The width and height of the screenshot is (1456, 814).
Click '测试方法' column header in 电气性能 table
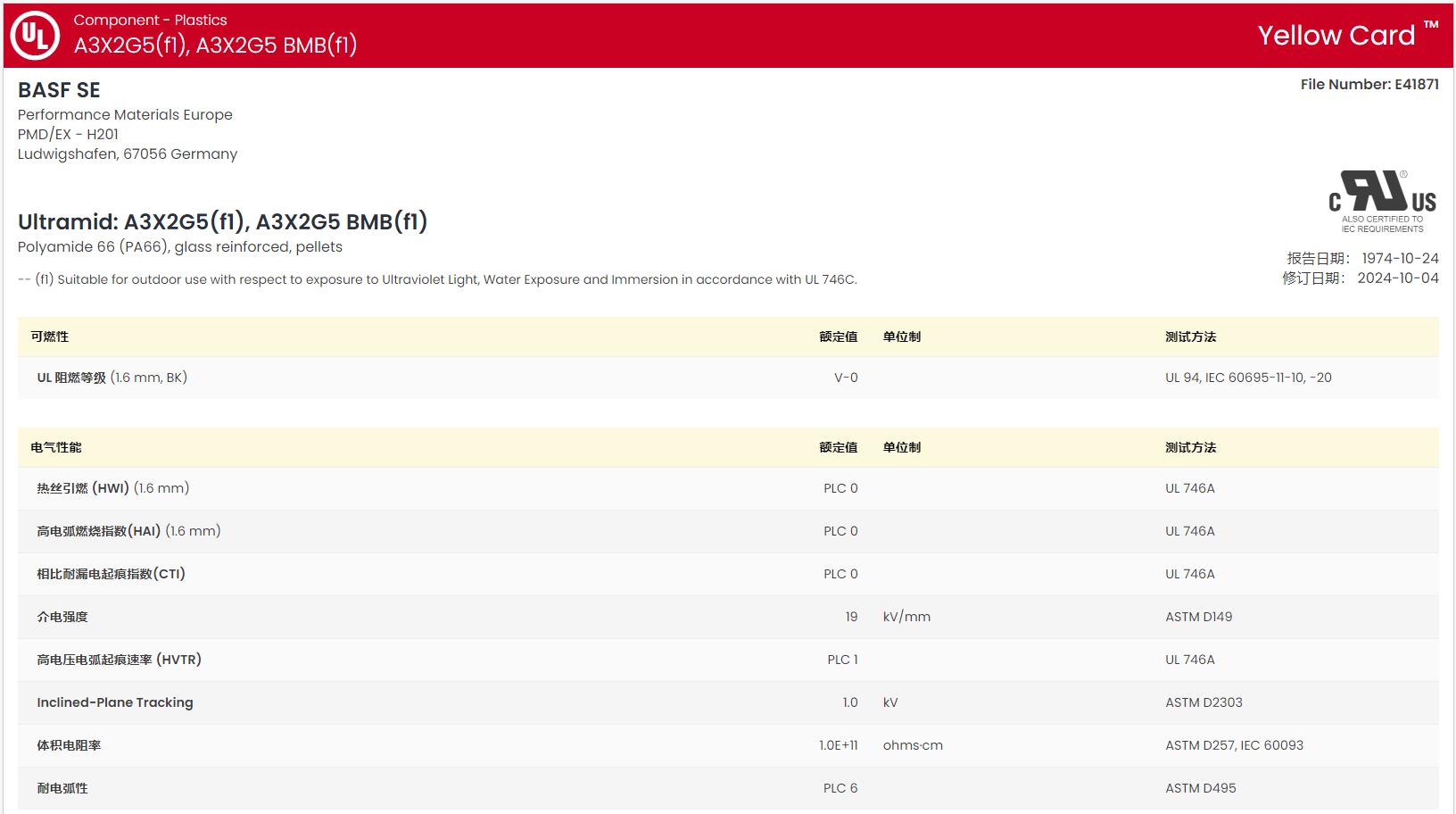[1191, 447]
